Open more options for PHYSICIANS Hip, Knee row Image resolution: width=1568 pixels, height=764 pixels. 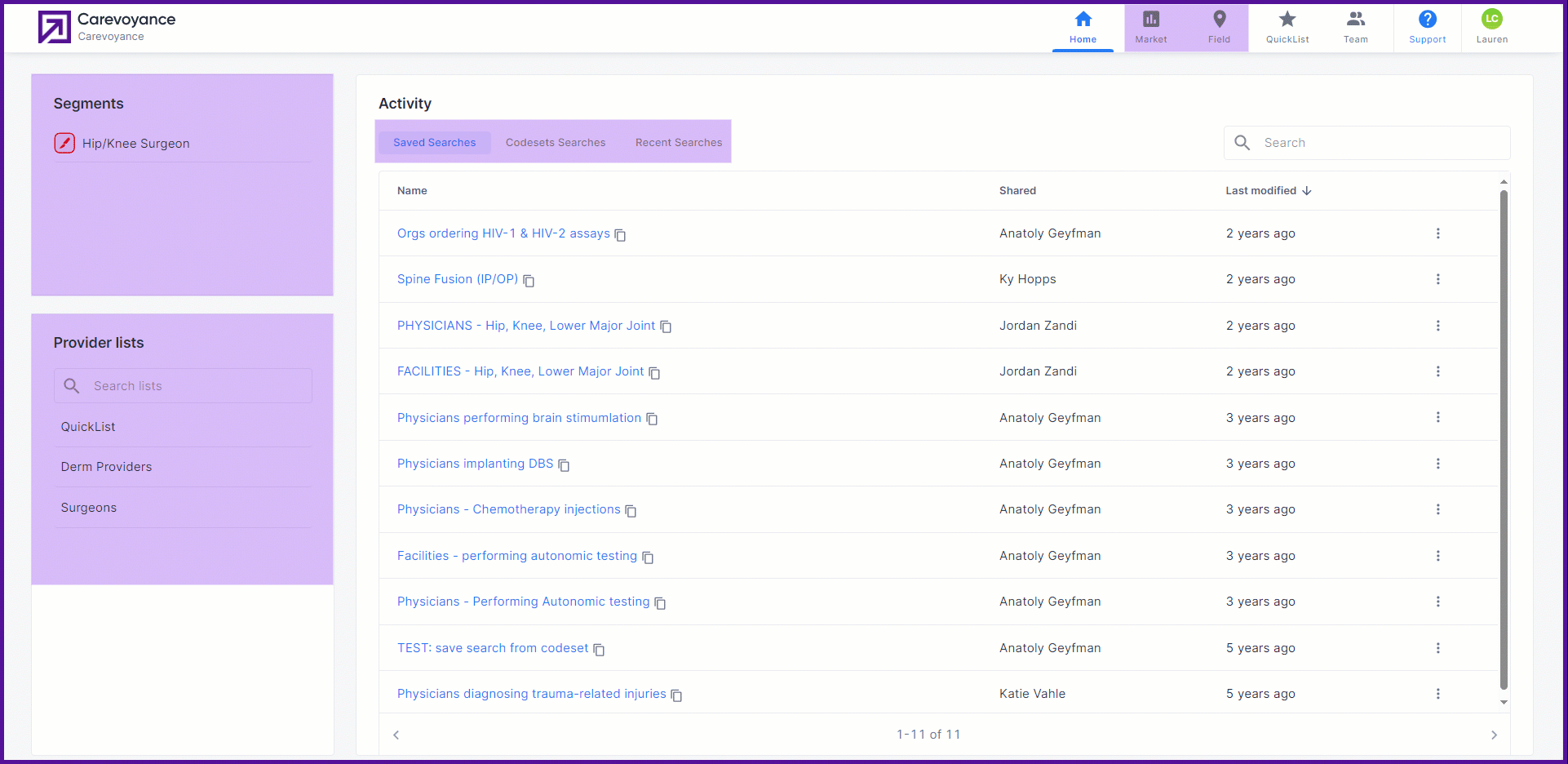pos(1437,326)
